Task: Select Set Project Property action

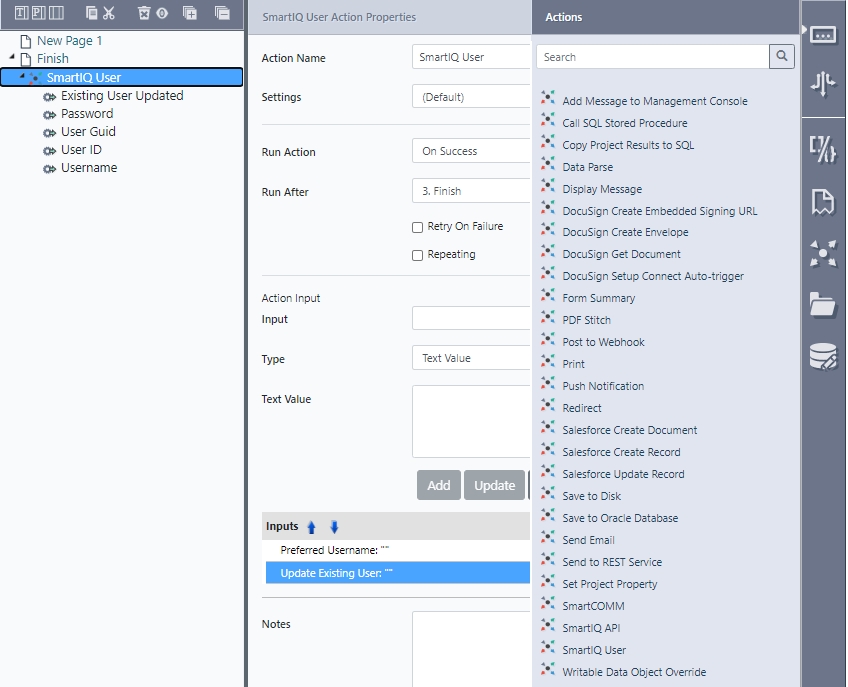Action: click(x=610, y=584)
